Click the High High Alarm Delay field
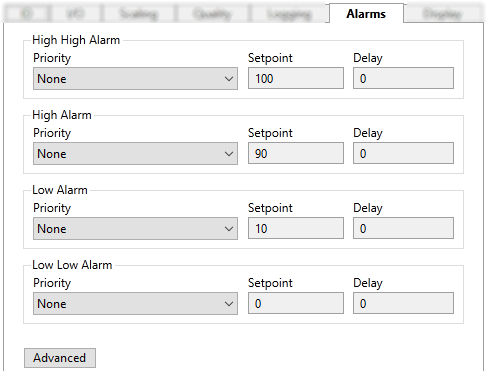 coord(403,78)
